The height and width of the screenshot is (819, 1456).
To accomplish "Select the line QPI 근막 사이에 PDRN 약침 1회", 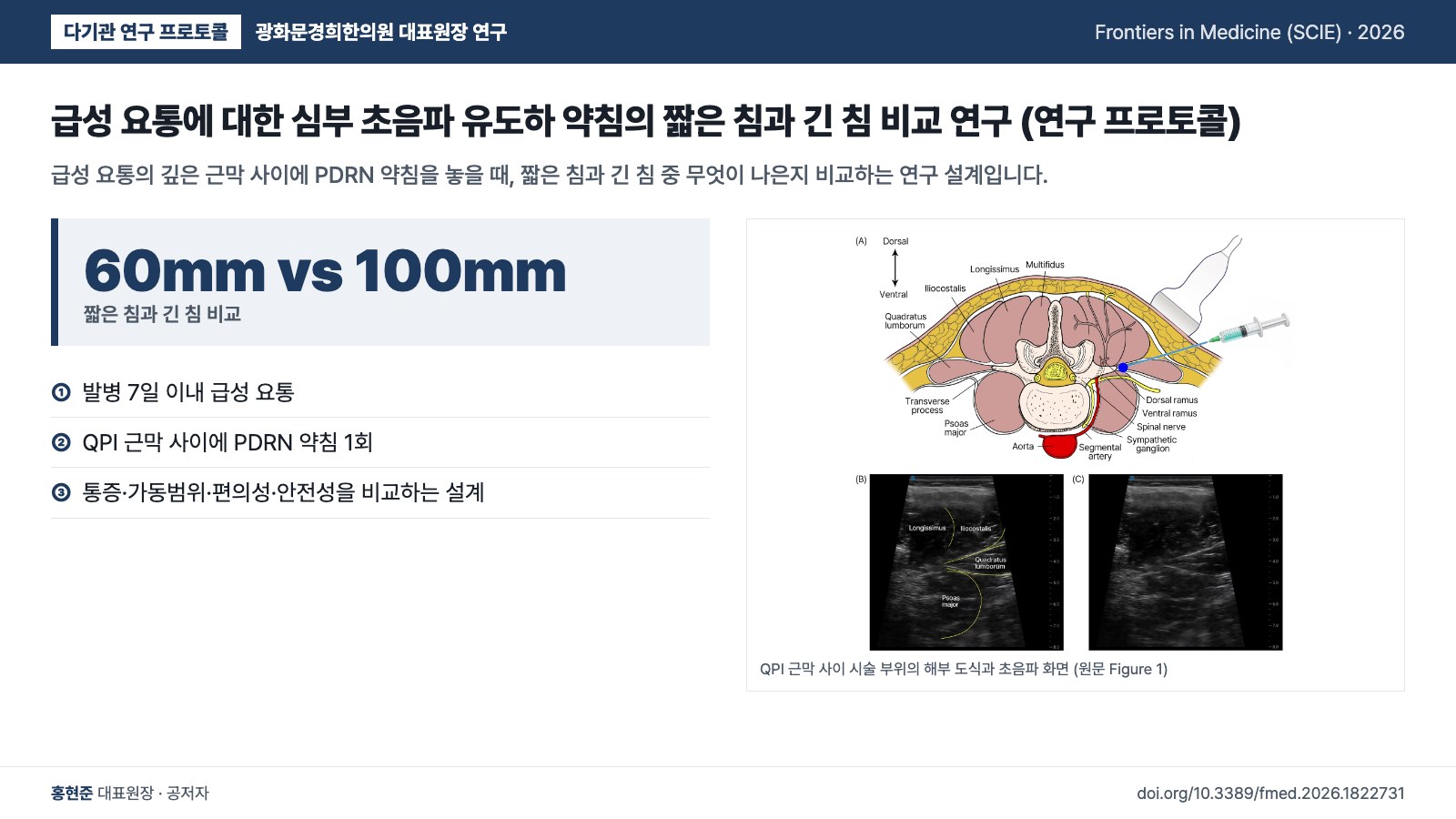I will tap(227, 442).
